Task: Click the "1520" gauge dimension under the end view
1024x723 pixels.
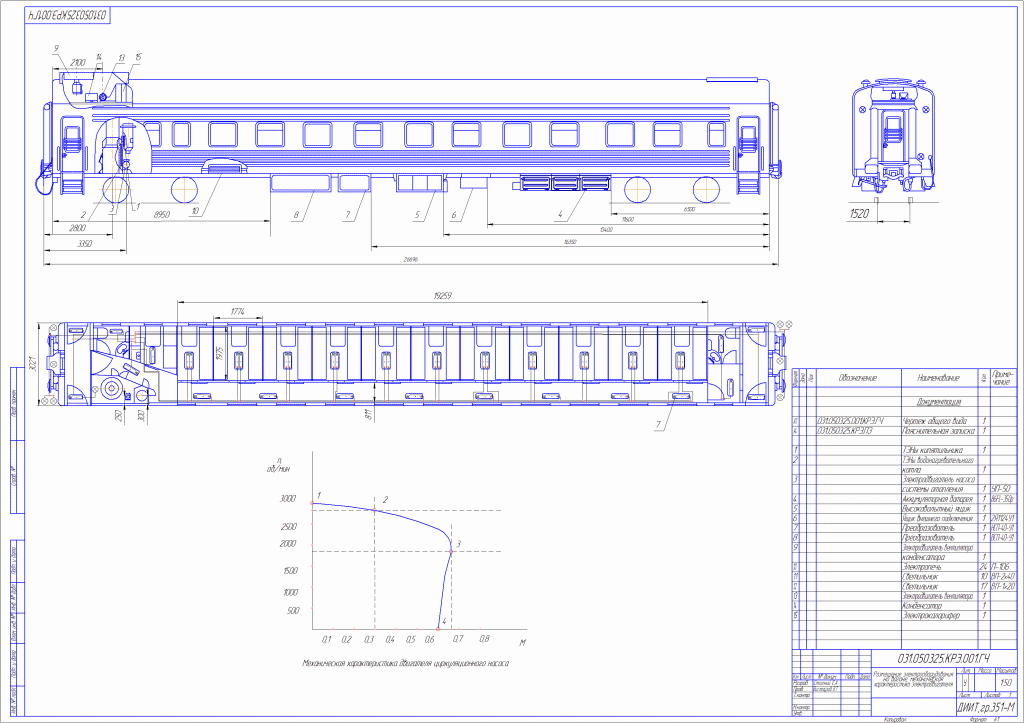Action: point(859,214)
